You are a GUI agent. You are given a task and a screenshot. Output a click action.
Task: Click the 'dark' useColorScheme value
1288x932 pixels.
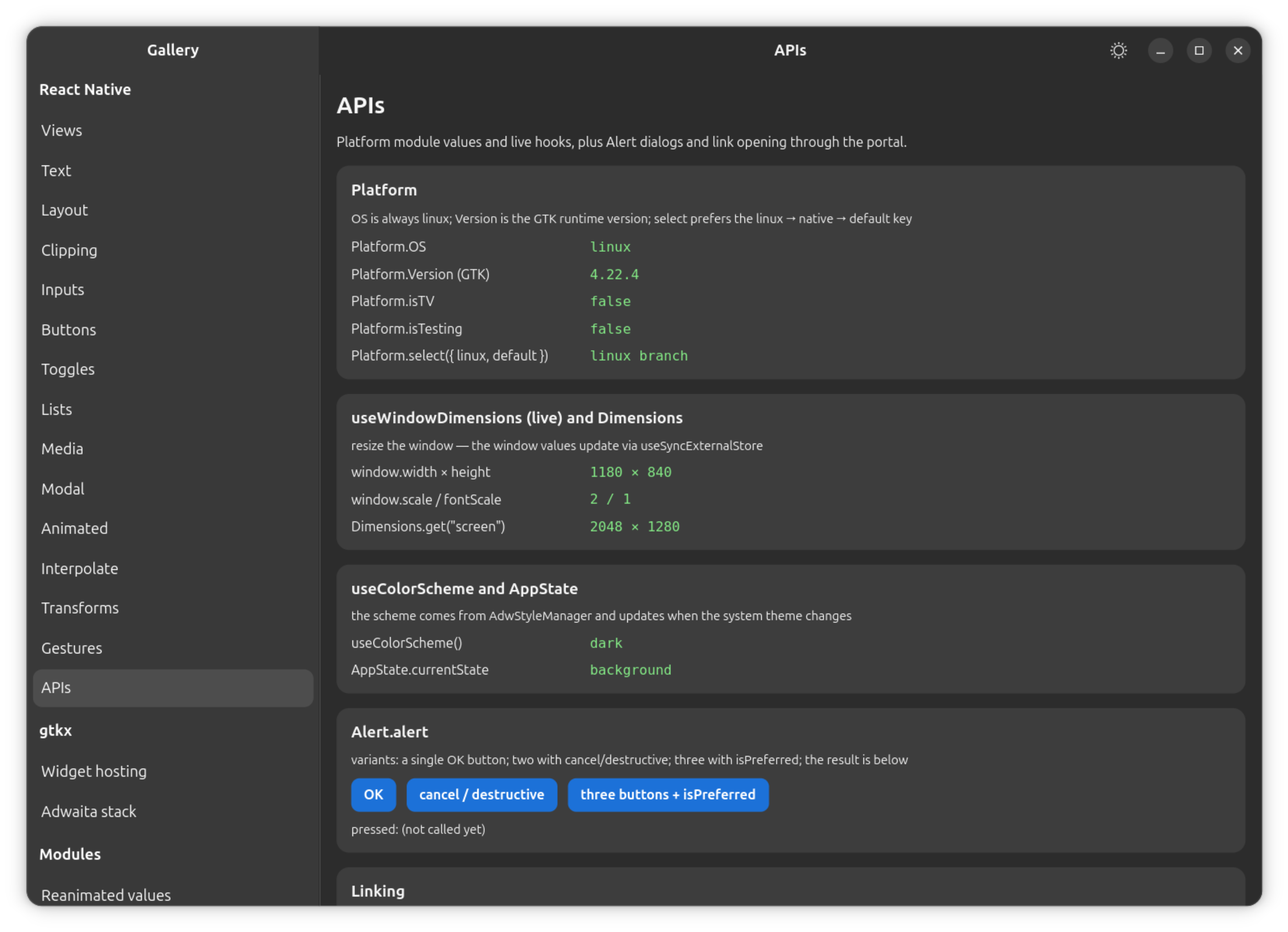pos(606,643)
